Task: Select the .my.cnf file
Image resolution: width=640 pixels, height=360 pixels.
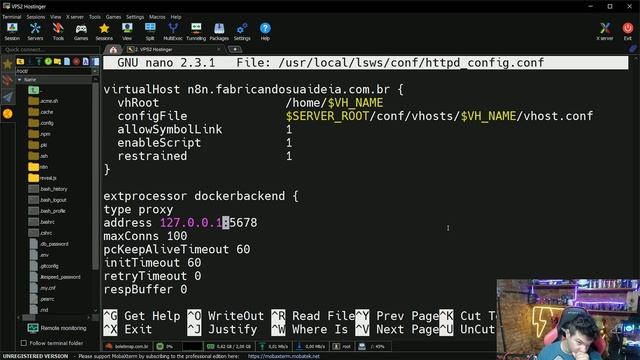Action: point(43,288)
